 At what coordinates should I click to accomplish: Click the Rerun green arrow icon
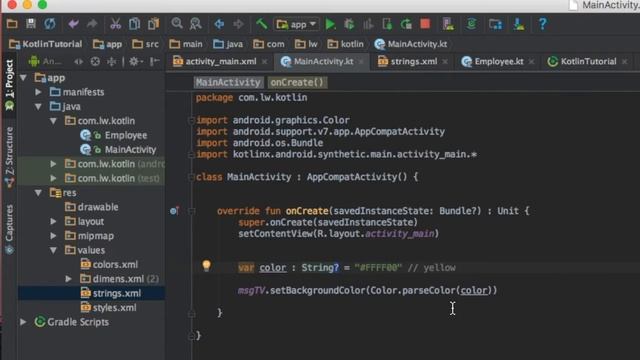click(x=406, y=24)
